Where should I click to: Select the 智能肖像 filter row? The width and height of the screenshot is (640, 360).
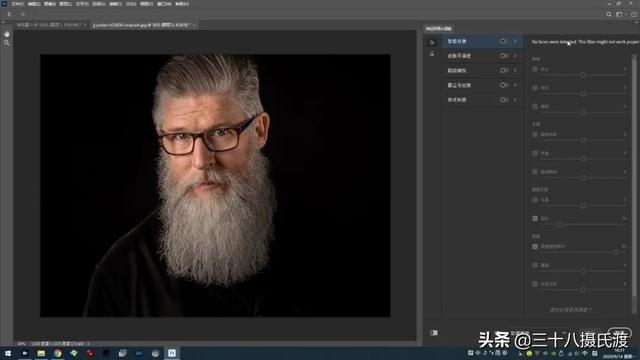point(482,41)
